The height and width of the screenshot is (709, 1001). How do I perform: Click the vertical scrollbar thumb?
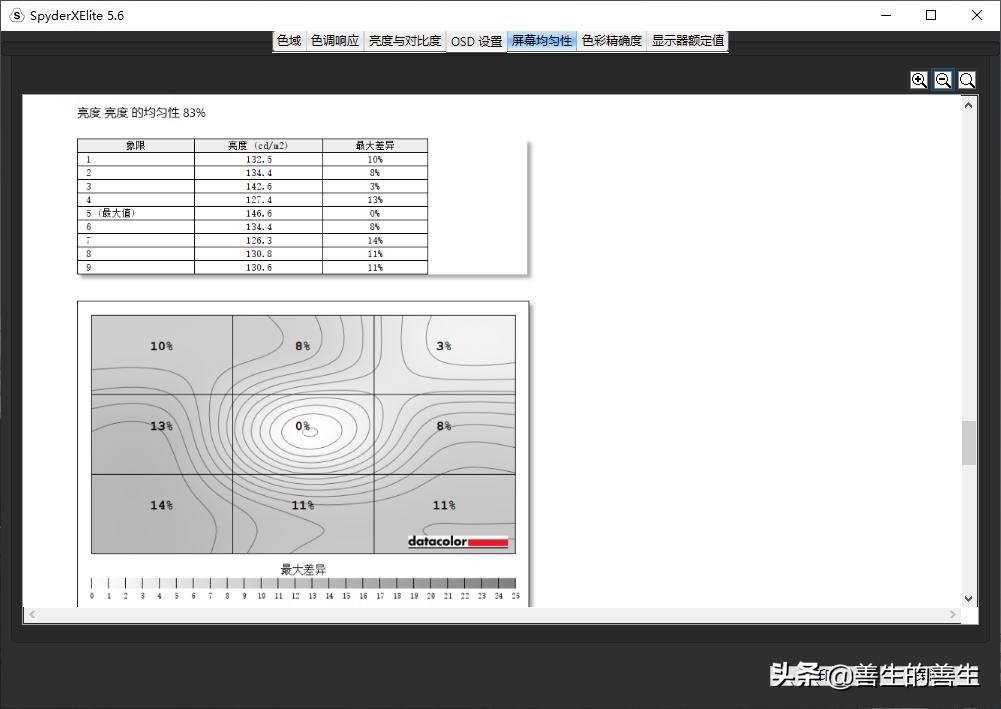968,443
